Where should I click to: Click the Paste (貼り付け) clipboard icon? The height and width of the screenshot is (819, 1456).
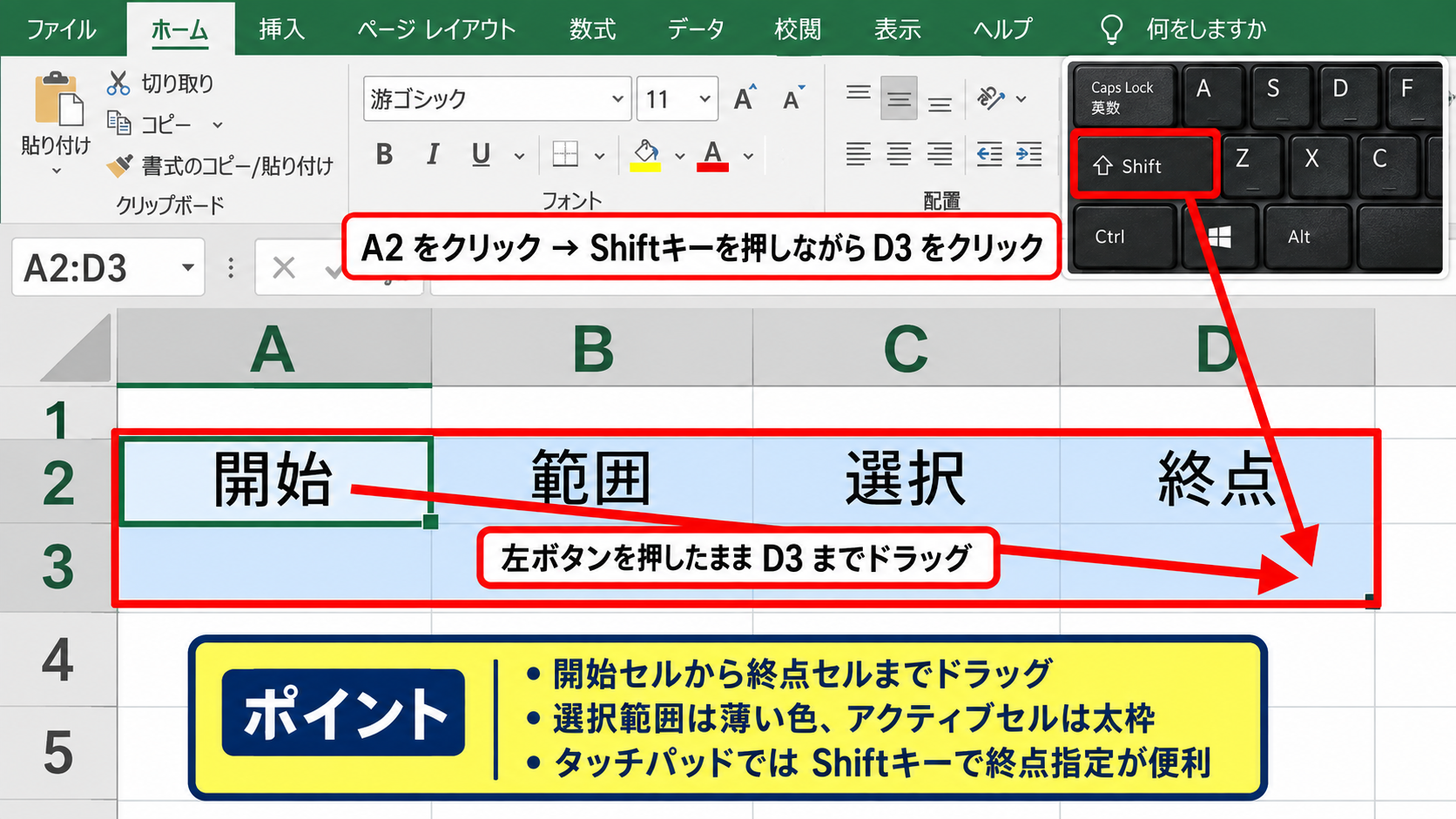point(59,98)
